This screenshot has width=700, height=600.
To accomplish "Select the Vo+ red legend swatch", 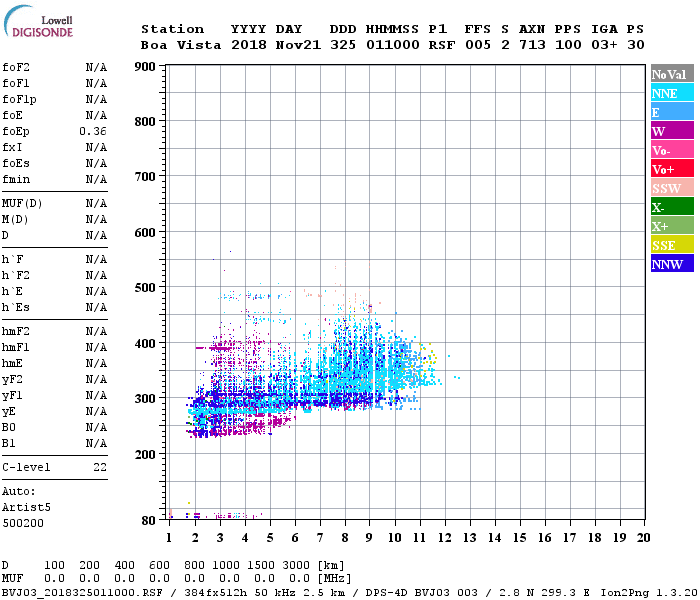I will point(672,169).
